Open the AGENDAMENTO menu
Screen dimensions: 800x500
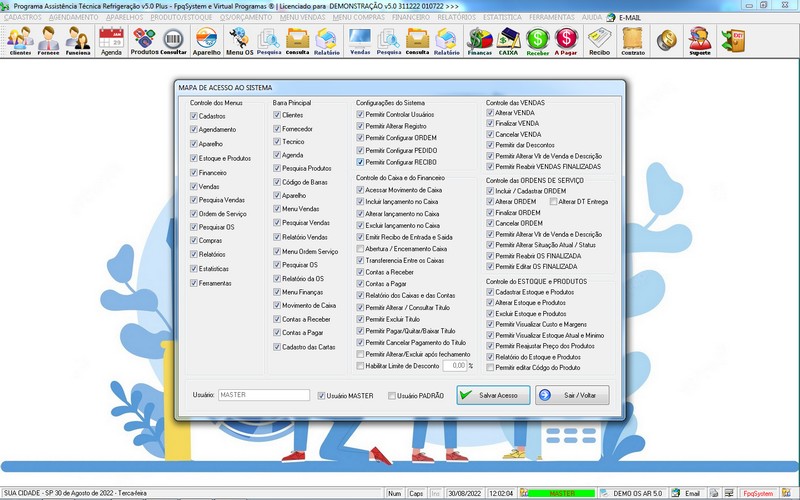73,17
